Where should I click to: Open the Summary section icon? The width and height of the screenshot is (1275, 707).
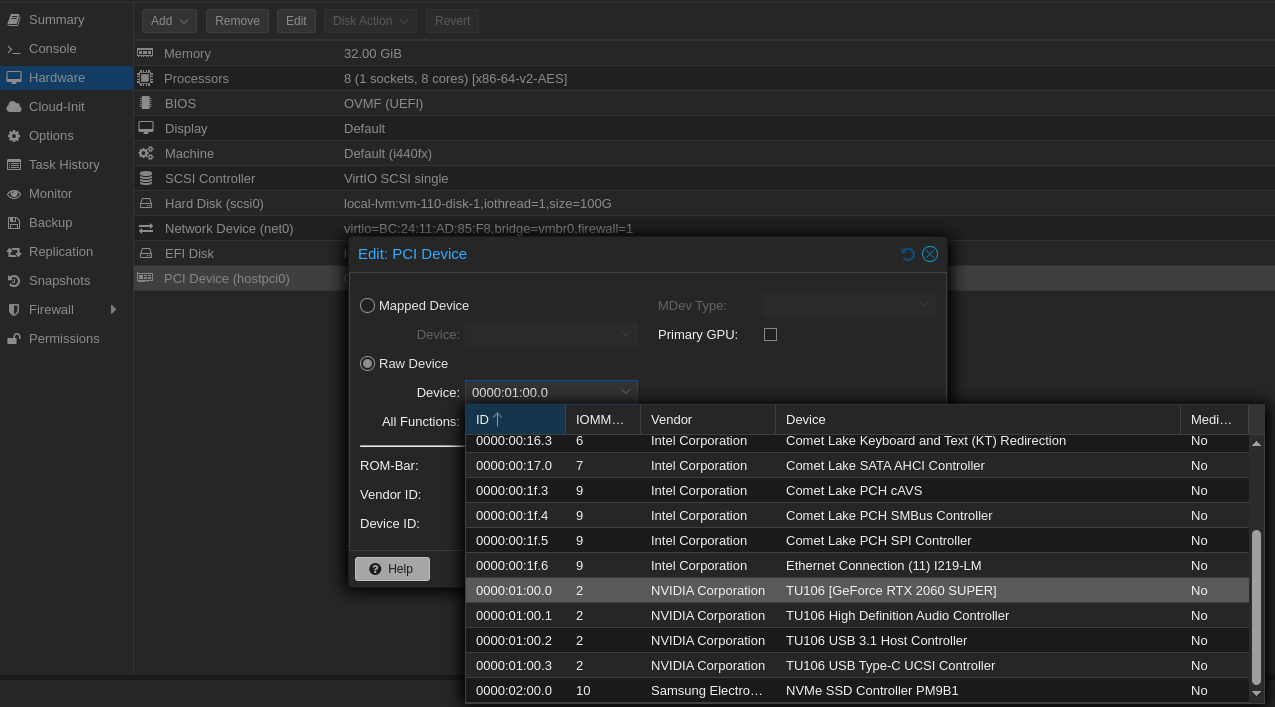point(14,20)
